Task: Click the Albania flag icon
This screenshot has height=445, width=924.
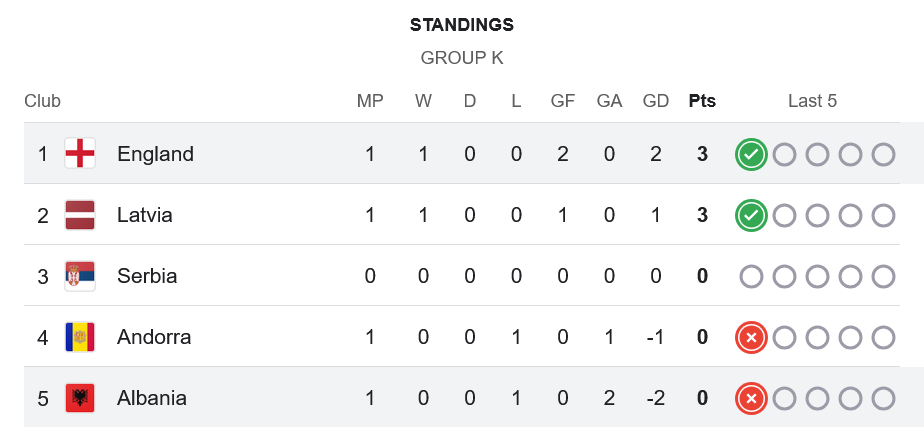Action: (x=80, y=398)
